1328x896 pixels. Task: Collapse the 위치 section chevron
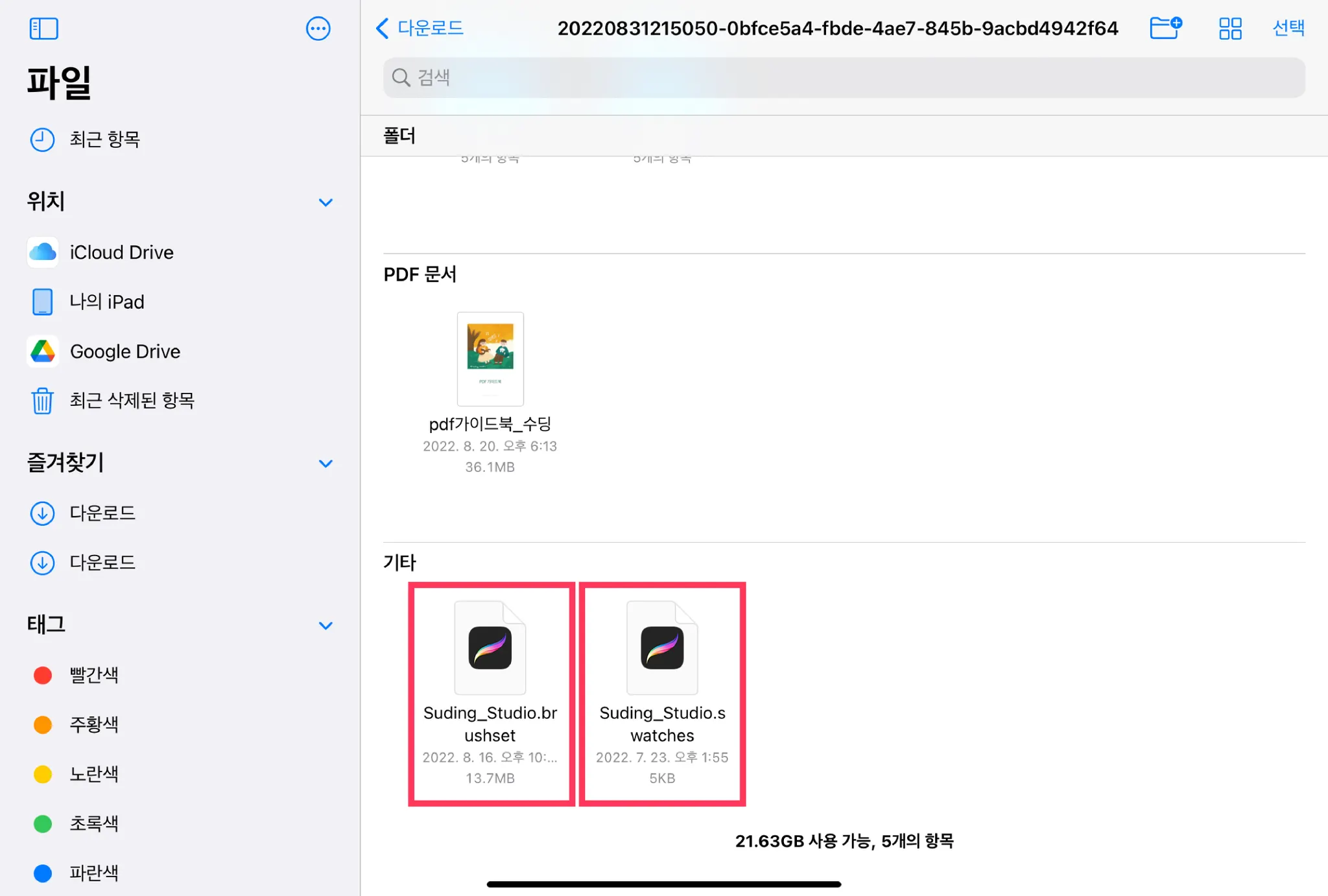[326, 202]
